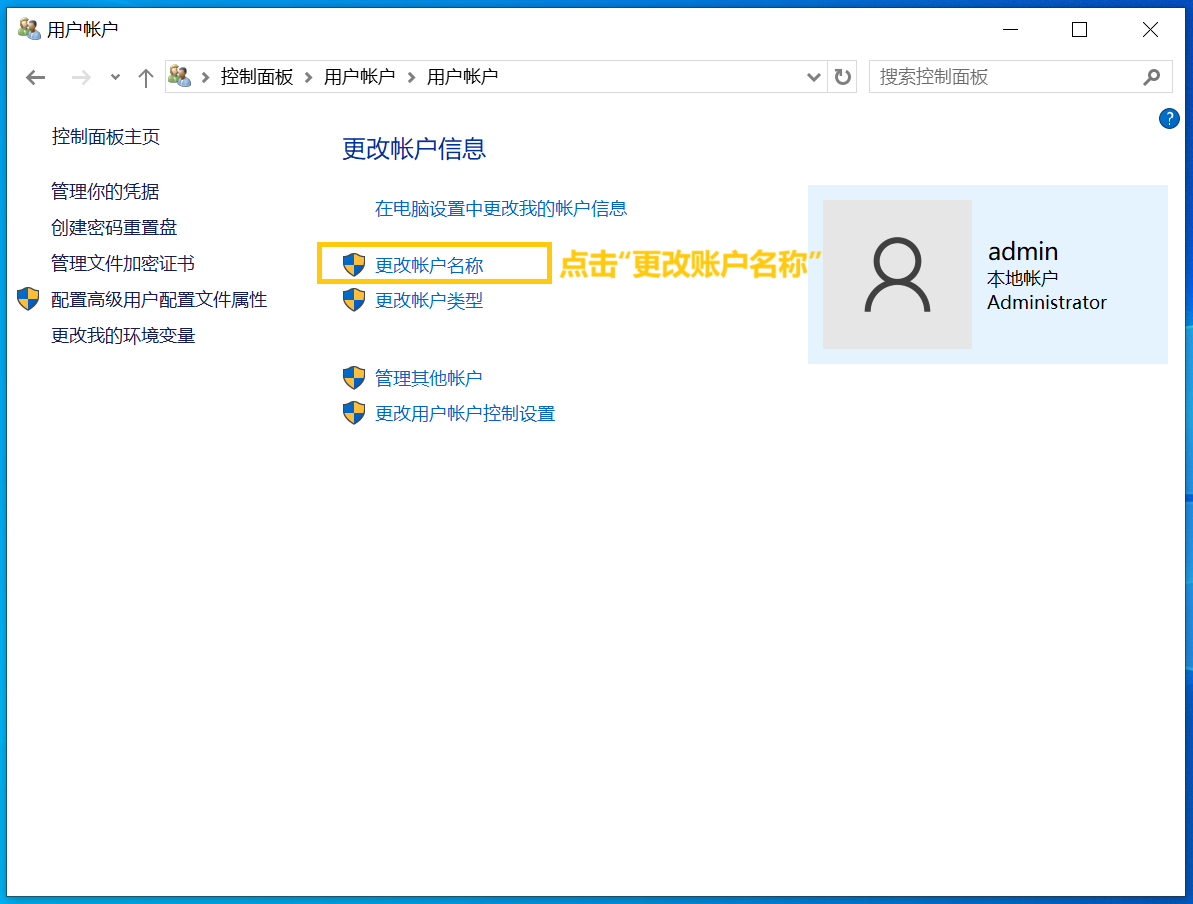The width and height of the screenshot is (1193, 904).
Task: Click the shield icon beside 配置高级用户配置文件属性
Action: (x=27, y=299)
